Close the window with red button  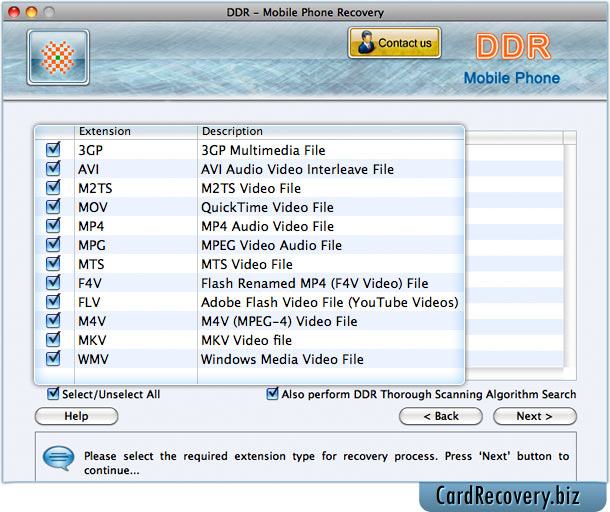[14, 12]
